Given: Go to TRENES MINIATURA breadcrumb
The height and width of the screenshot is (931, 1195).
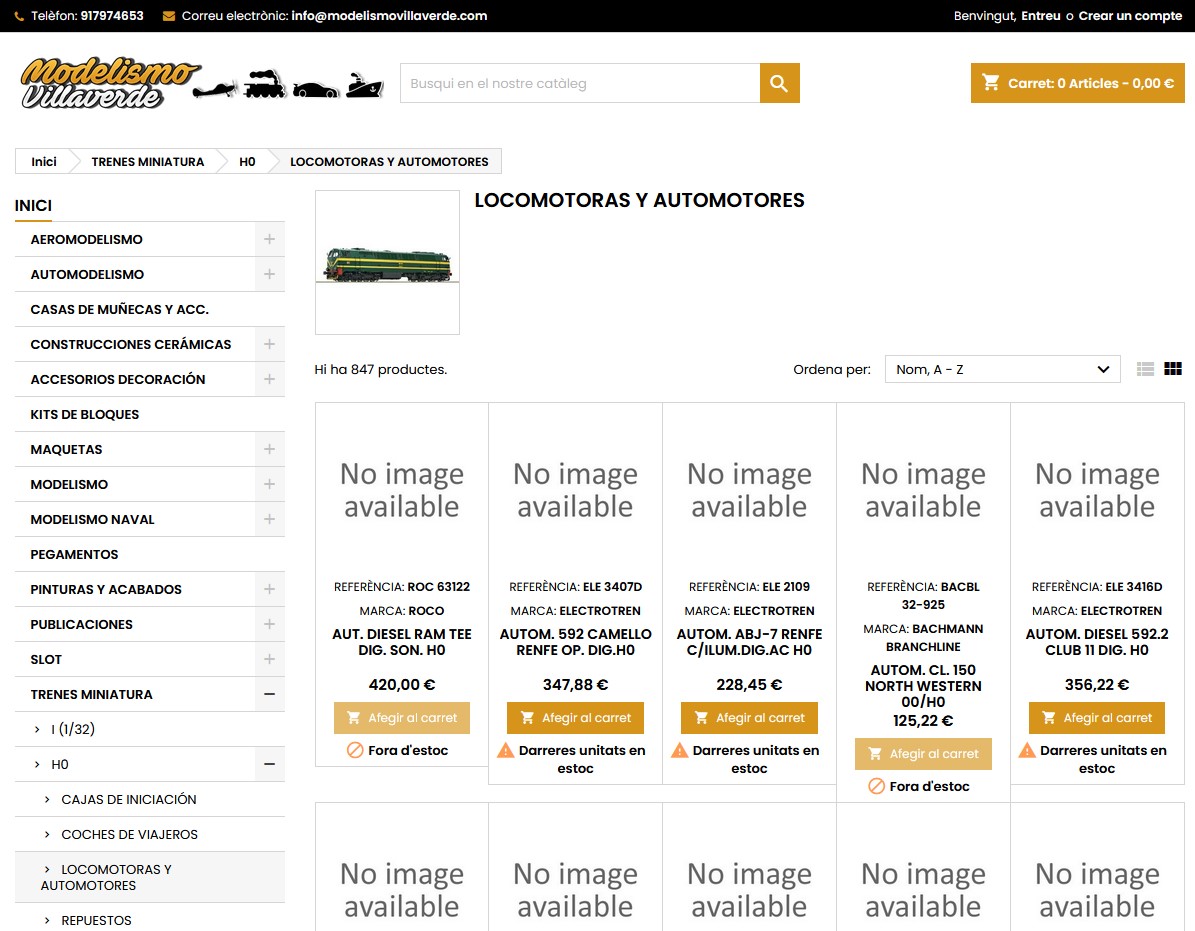Looking at the screenshot, I should [148, 162].
